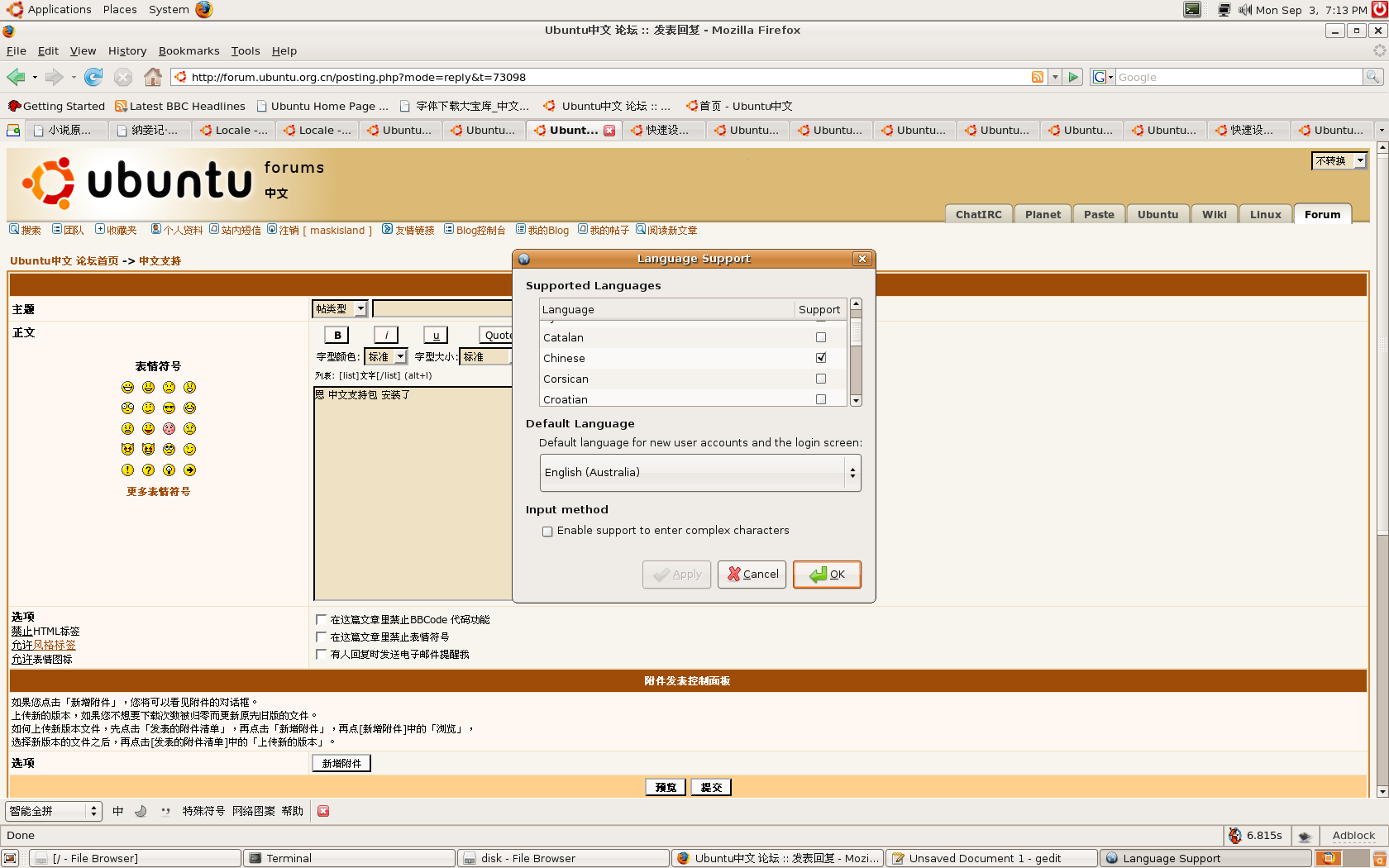Click the volume speaker icon in panel
This screenshot has width=1389, height=868.
[1245, 10]
